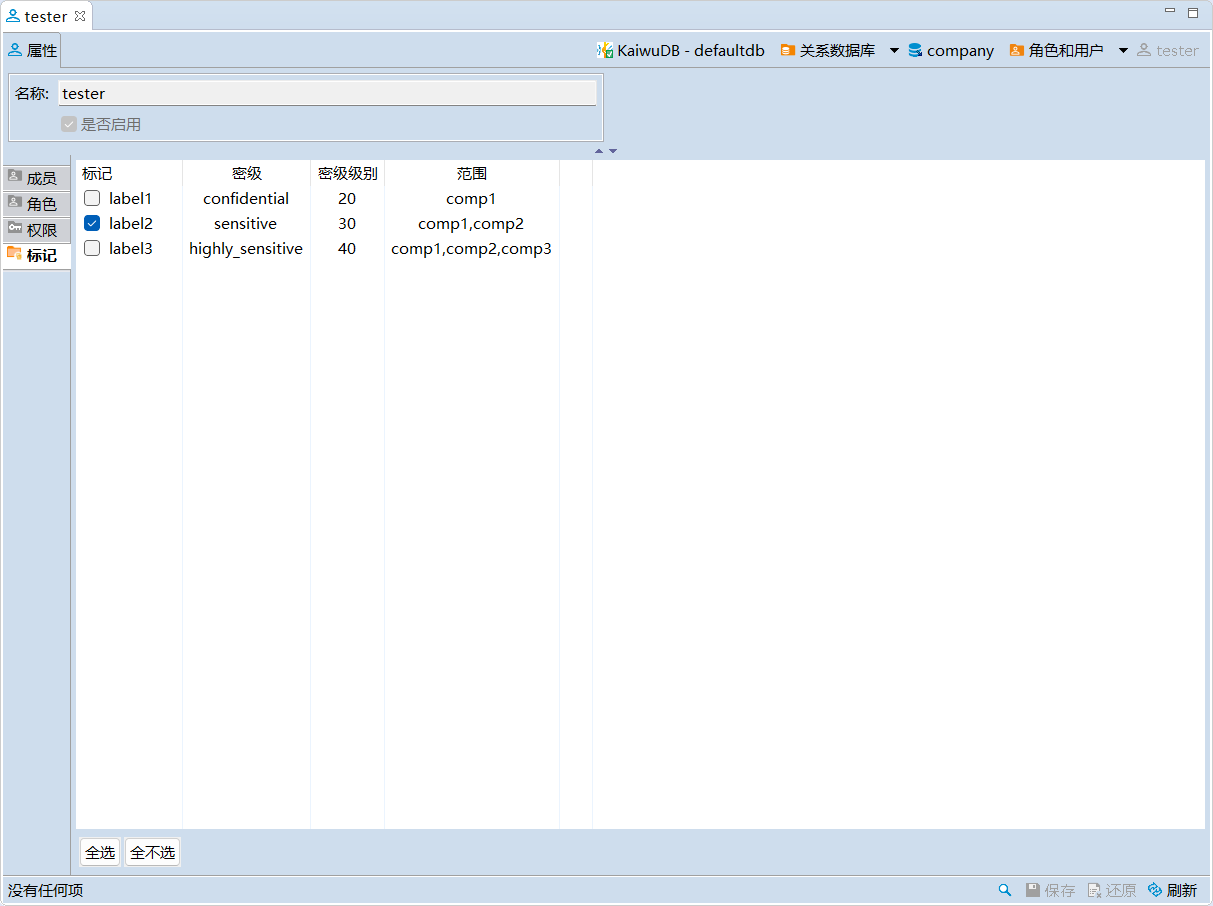Screen dimensions: 1213x906
Task: Click the Refresh (刷新) icon button
Action: (1155, 890)
